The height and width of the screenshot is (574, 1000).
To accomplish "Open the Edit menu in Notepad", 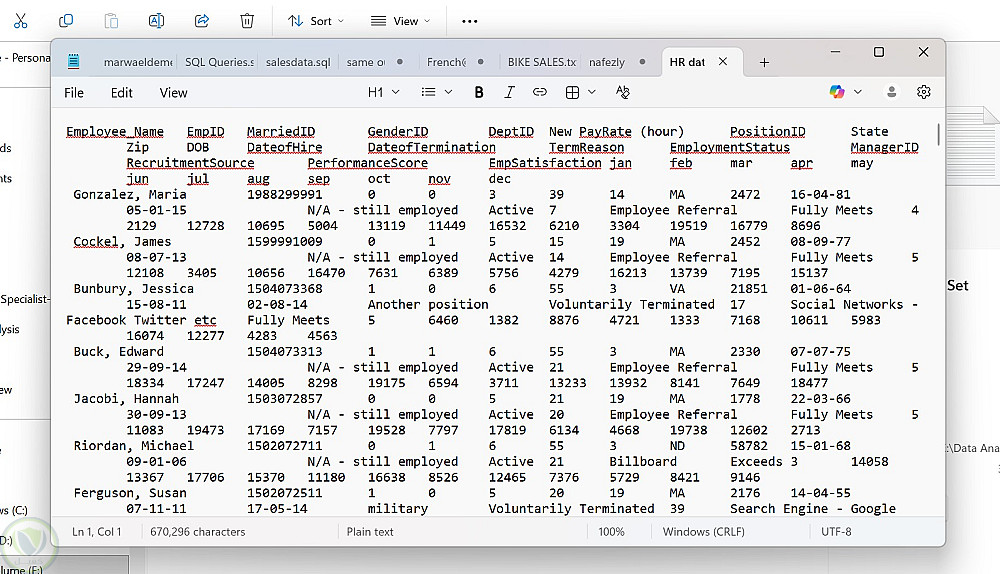I will (x=121, y=93).
